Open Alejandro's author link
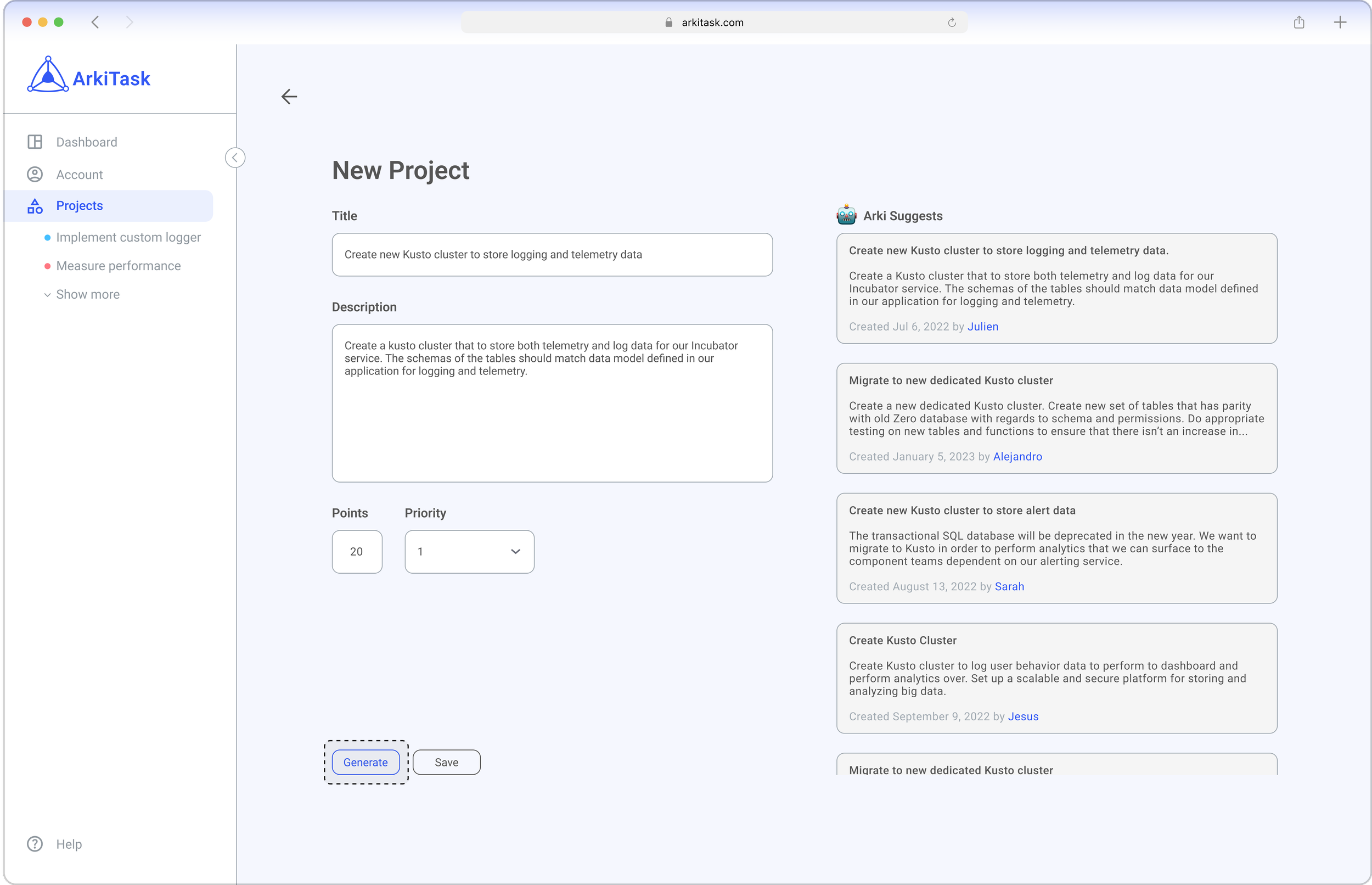1372x885 pixels. coord(1017,456)
